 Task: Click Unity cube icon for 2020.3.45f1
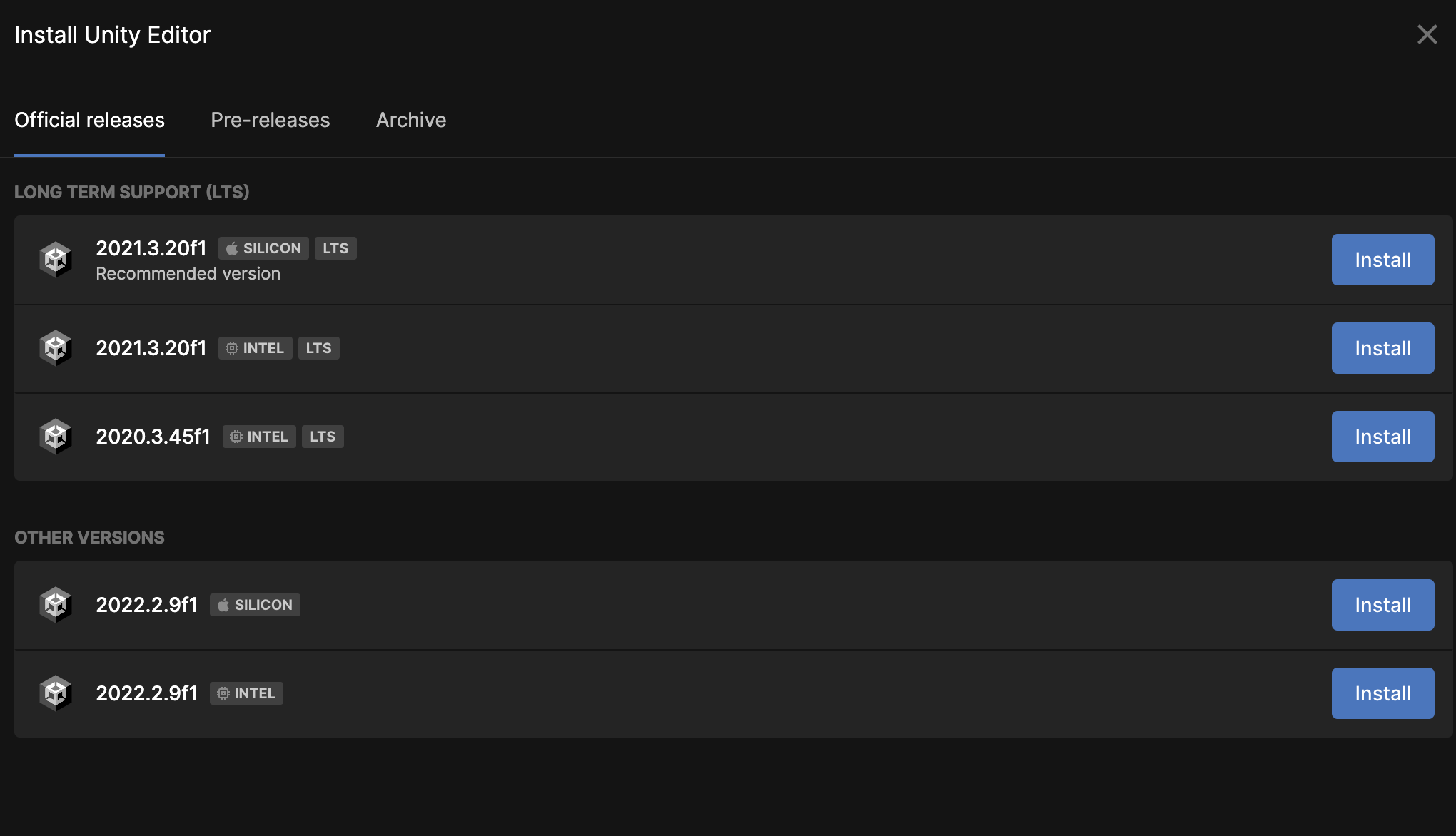point(56,437)
